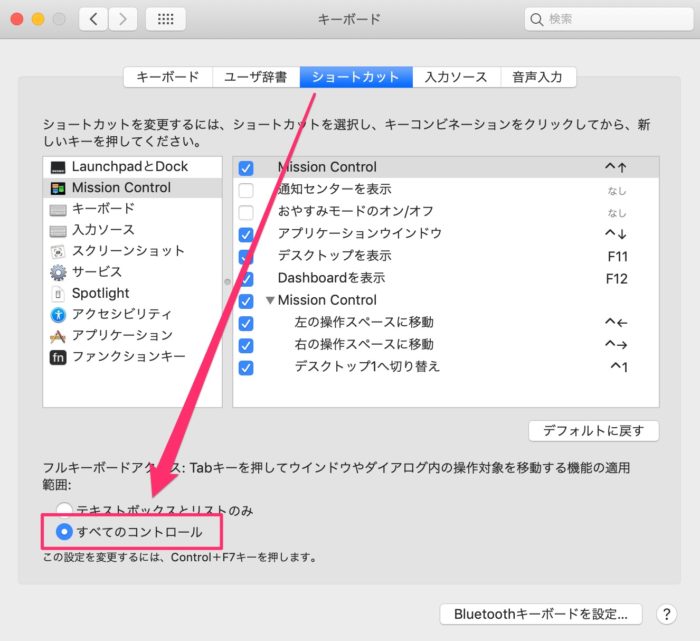Image resolution: width=700 pixels, height=641 pixels.
Task: Switch to the 入力ソース tab
Action: coord(455,77)
